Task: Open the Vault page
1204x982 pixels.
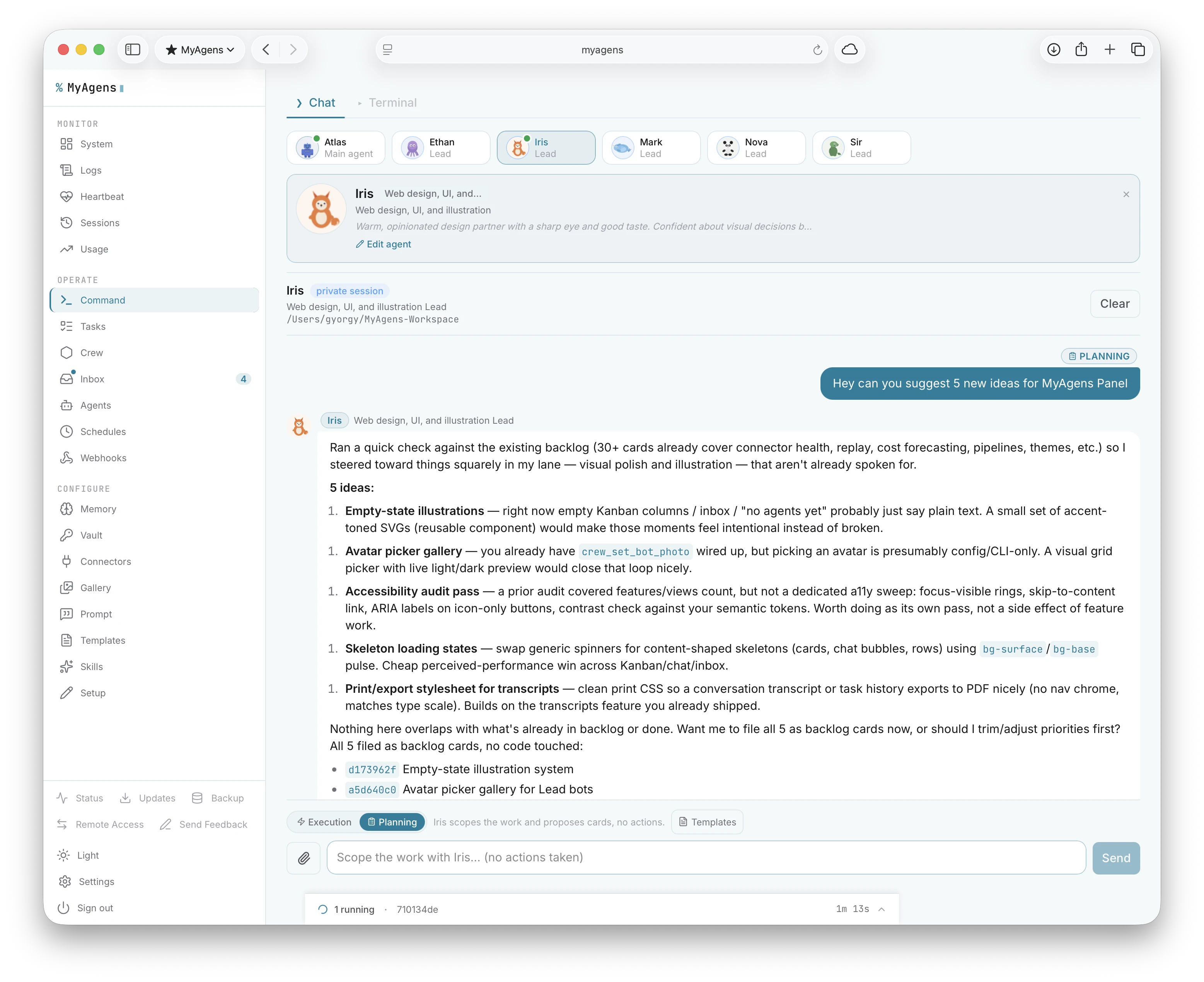Action: (x=154, y=535)
